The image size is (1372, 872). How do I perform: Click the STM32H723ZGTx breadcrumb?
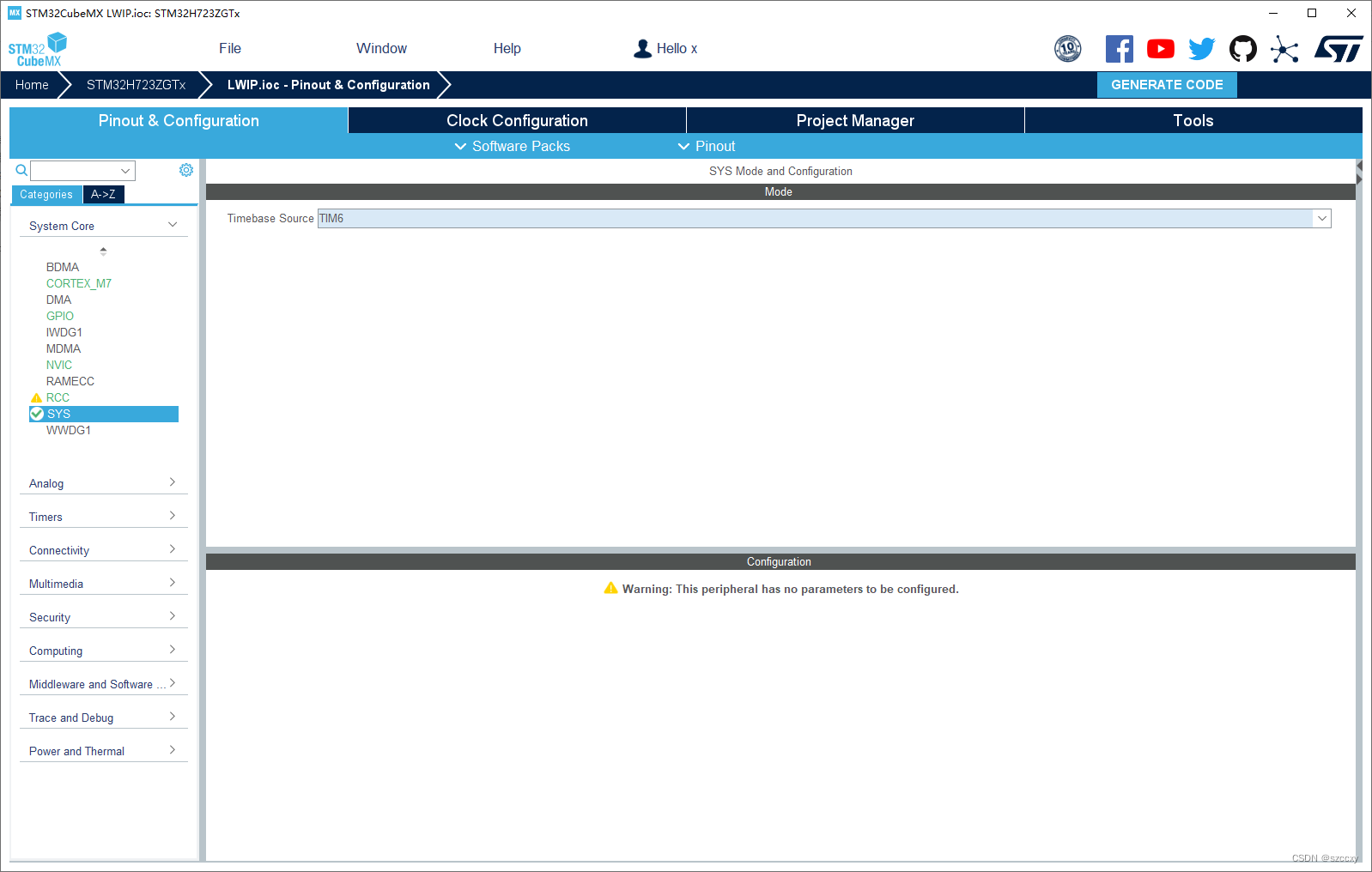[x=136, y=85]
